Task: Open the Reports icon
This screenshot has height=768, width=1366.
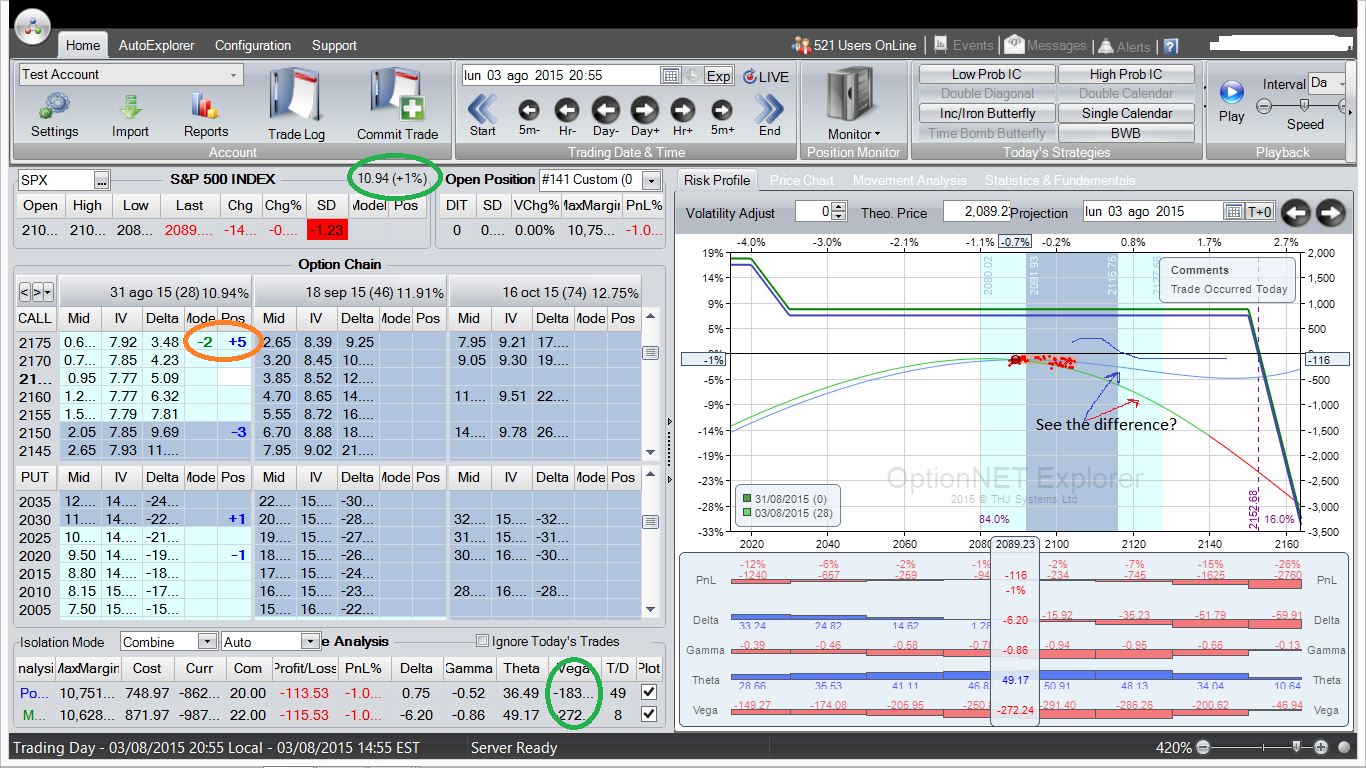Action: (x=205, y=106)
